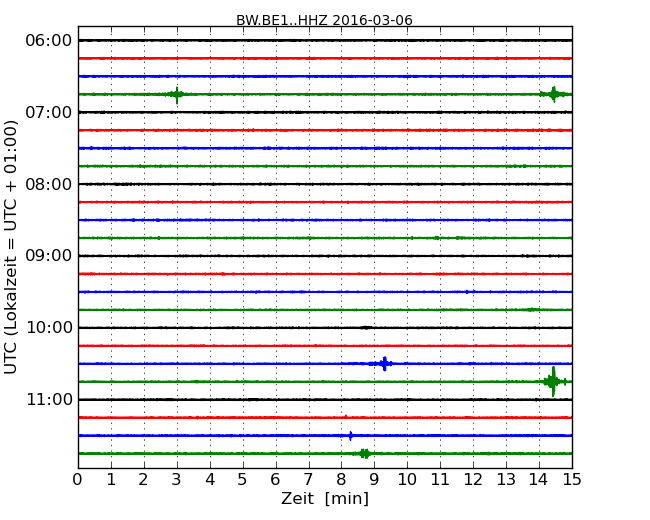
Task: Click x-axis tick label 3
Action: [x=177, y=480]
